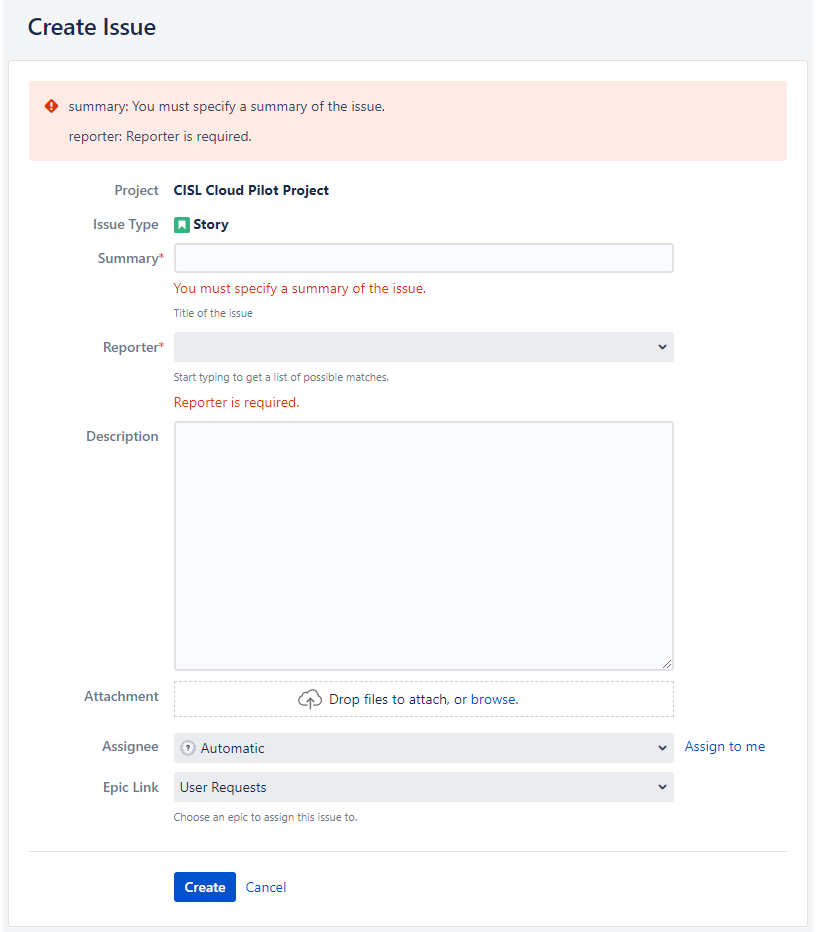Click the browse link for attachments
816x932 pixels.
[493, 699]
